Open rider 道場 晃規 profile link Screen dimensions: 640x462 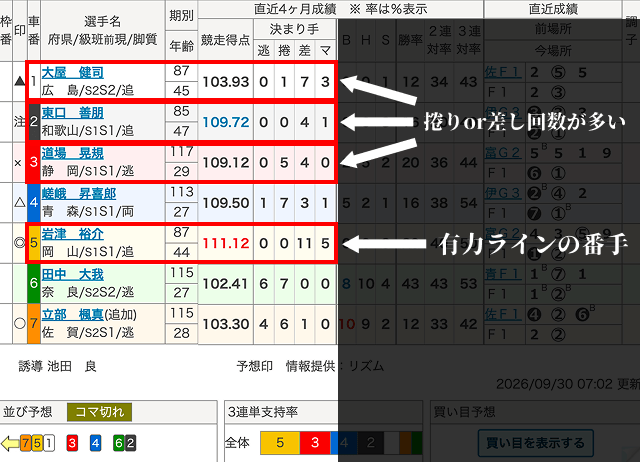73,153
